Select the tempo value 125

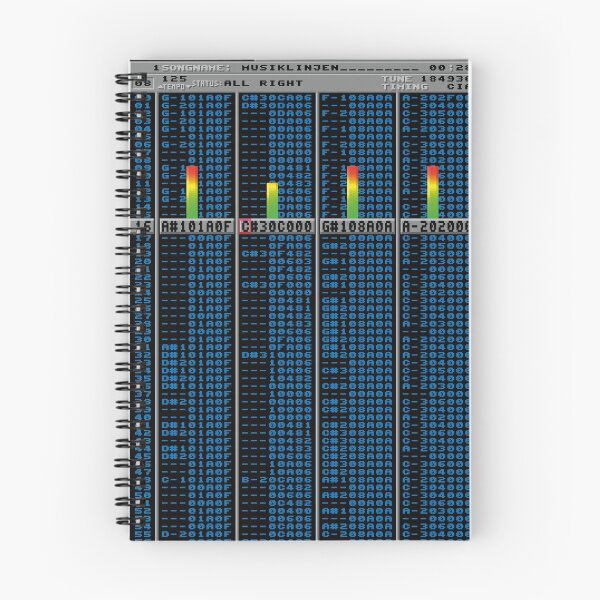coord(174,79)
